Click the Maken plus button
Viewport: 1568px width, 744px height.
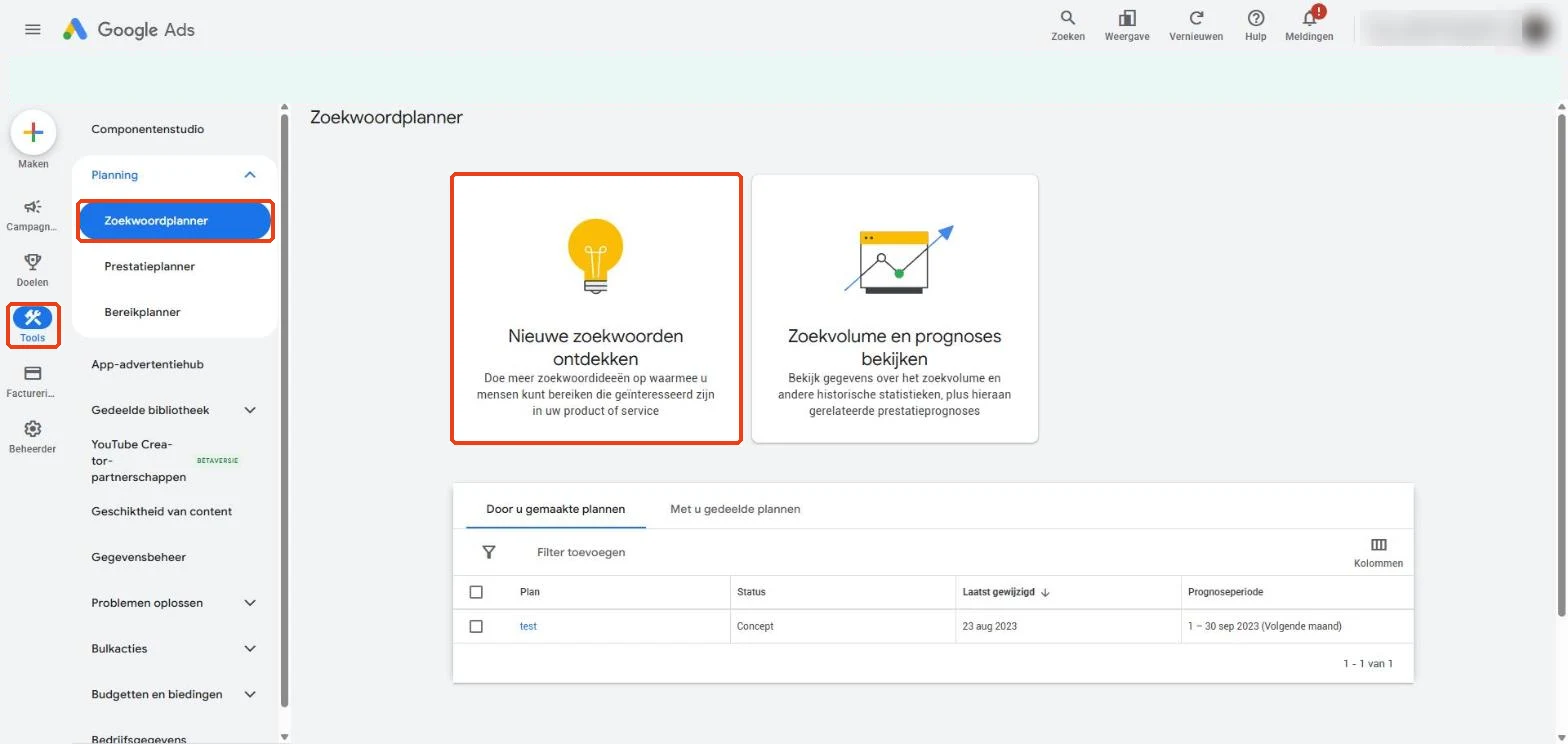click(33, 132)
